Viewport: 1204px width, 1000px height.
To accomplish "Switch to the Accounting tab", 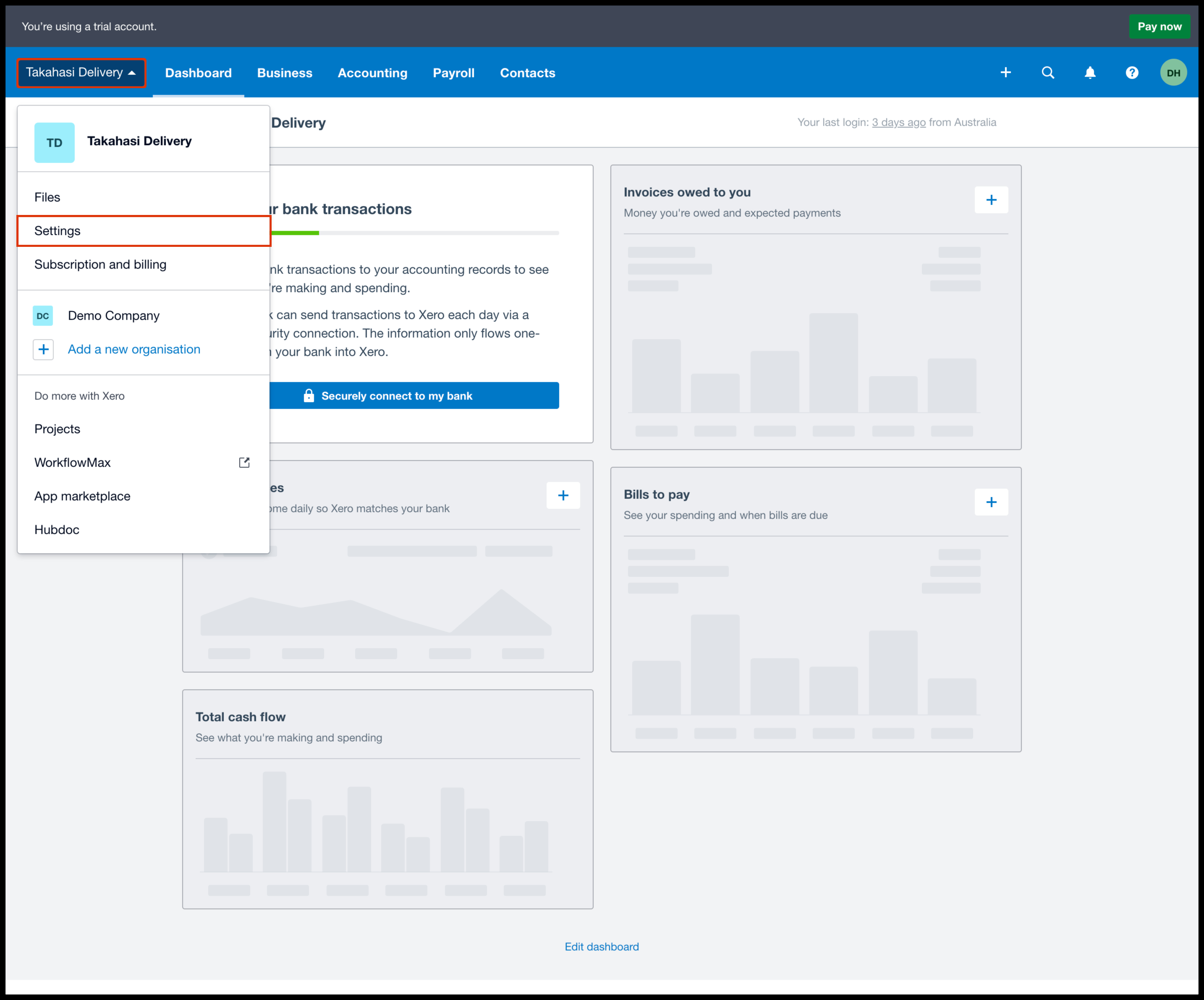I will (x=372, y=73).
